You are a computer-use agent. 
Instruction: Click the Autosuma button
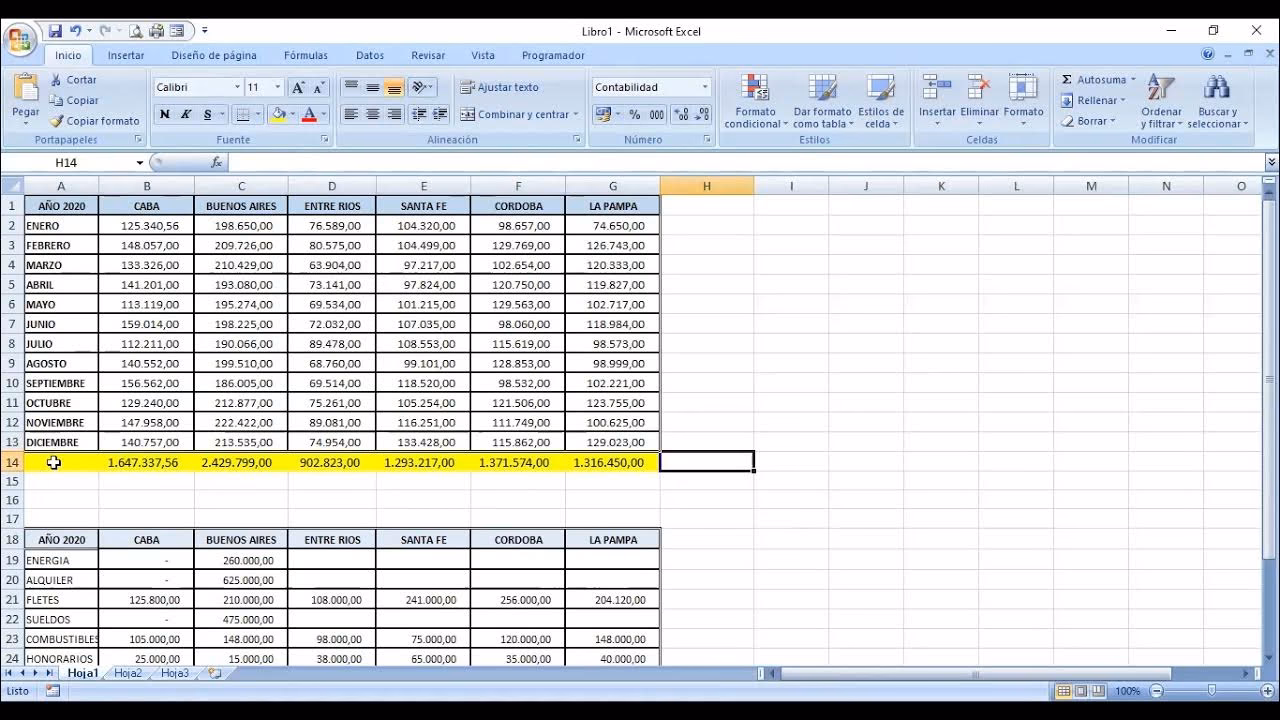[x=1097, y=80]
